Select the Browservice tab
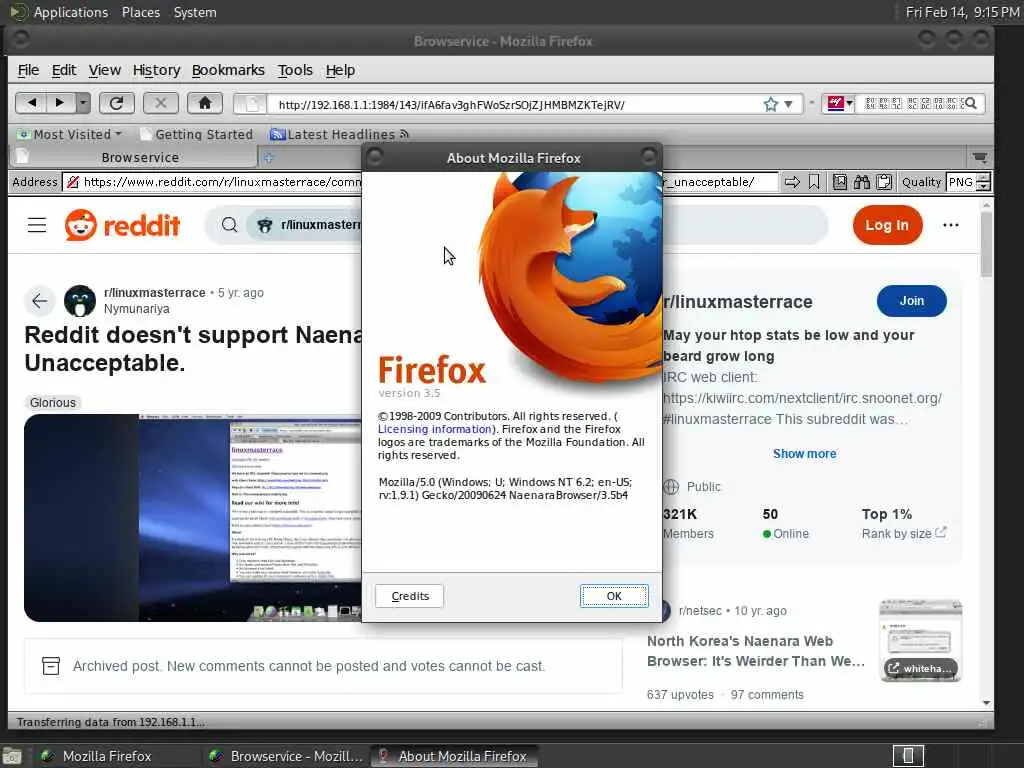The height and width of the screenshot is (768, 1024). pos(135,157)
